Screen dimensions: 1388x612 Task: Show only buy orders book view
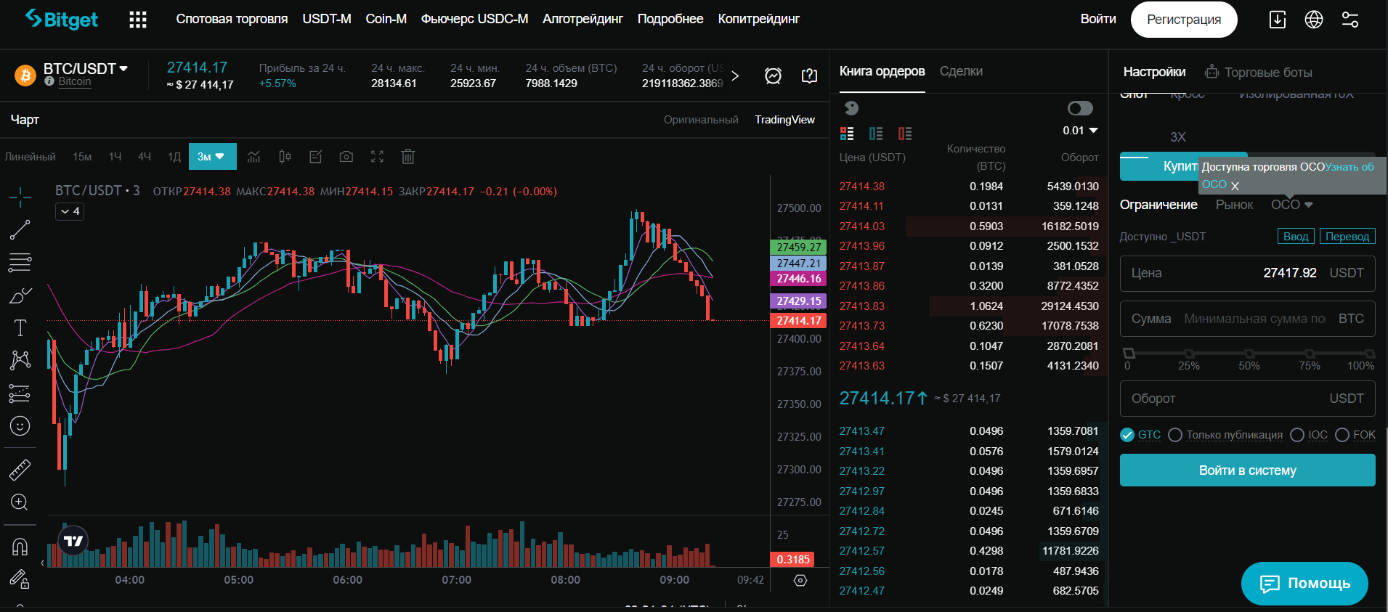(876, 132)
